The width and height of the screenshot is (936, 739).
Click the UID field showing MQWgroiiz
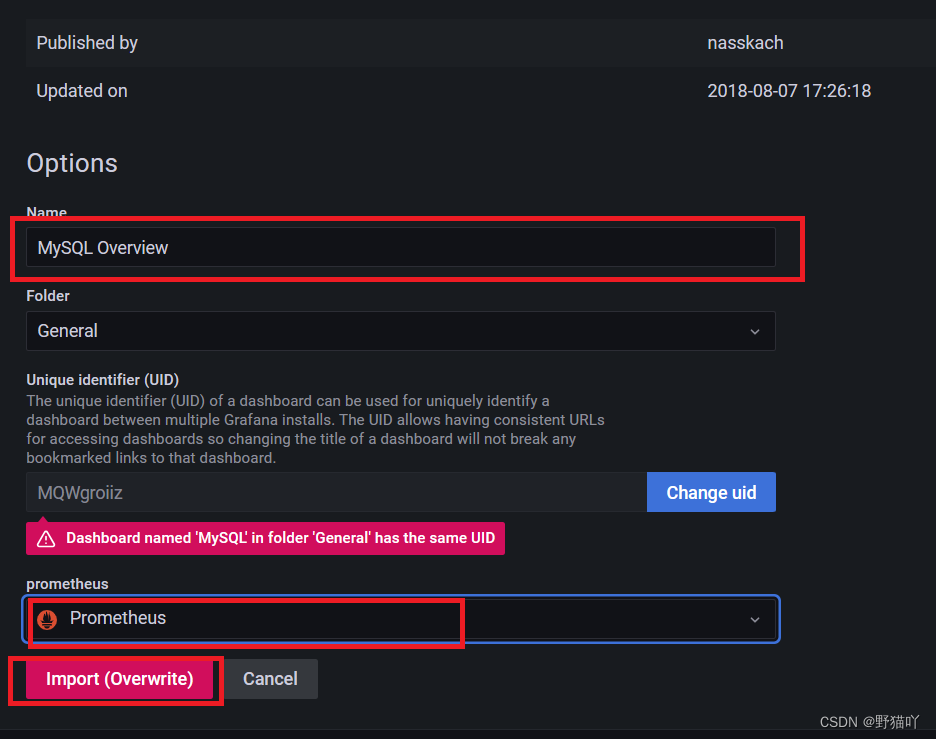click(x=336, y=492)
